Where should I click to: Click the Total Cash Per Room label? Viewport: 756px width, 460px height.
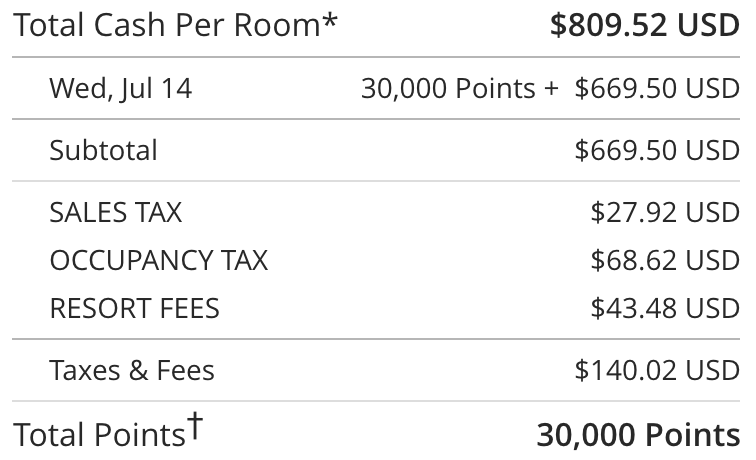click(x=167, y=26)
